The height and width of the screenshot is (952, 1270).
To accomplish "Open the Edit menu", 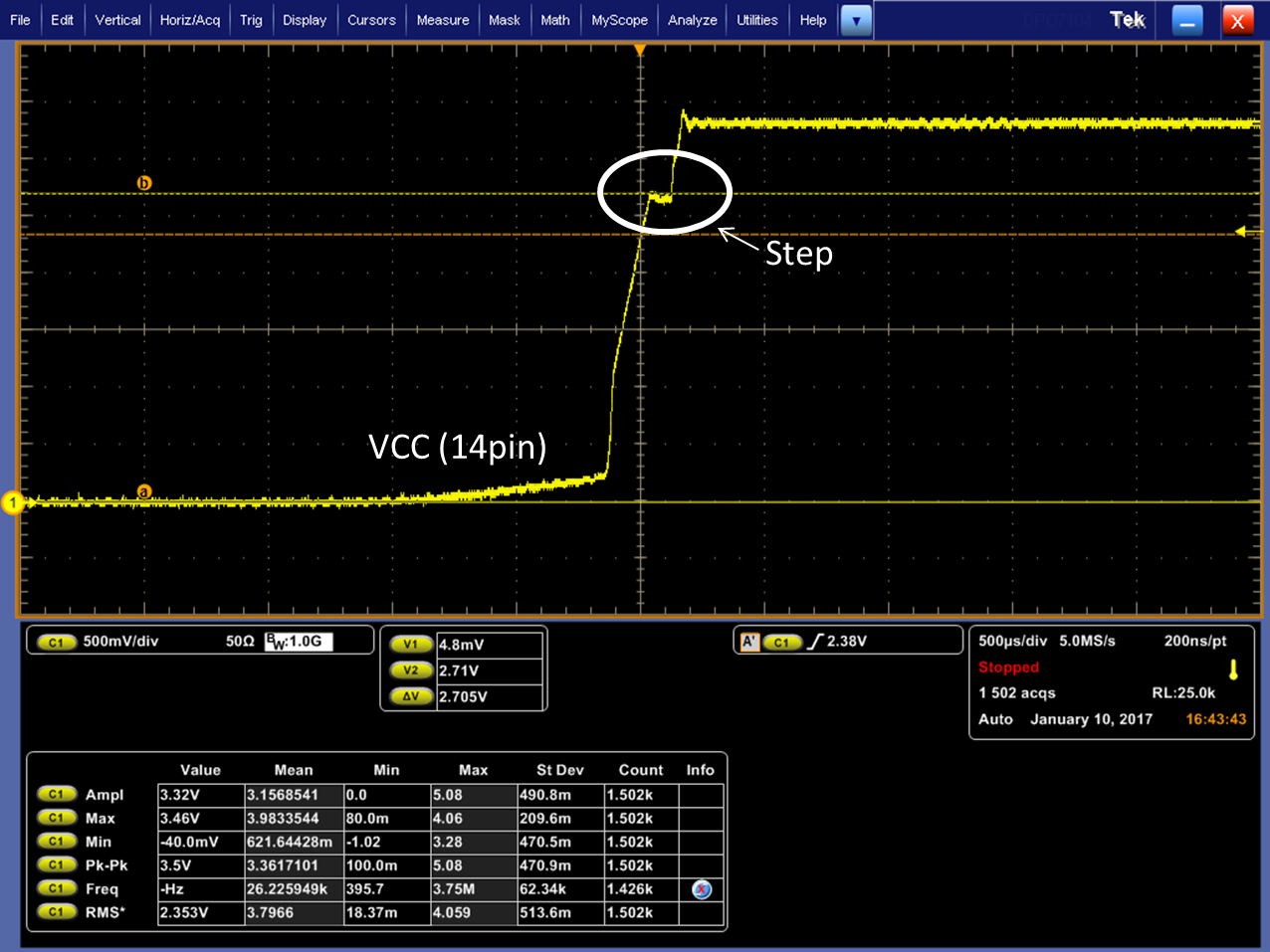I will (63, 20).
